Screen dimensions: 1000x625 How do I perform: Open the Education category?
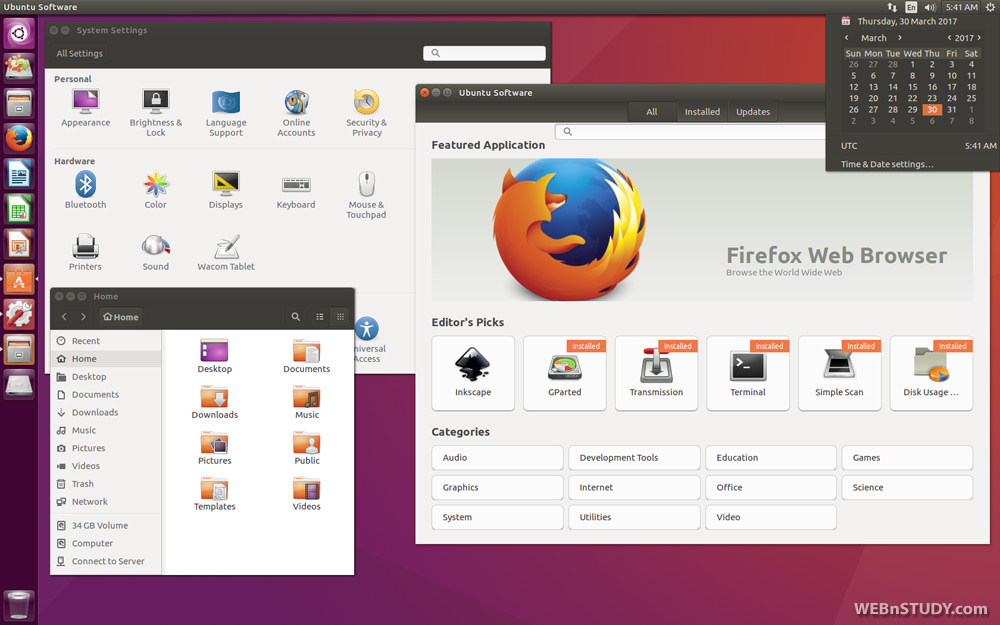pos(771,458)
